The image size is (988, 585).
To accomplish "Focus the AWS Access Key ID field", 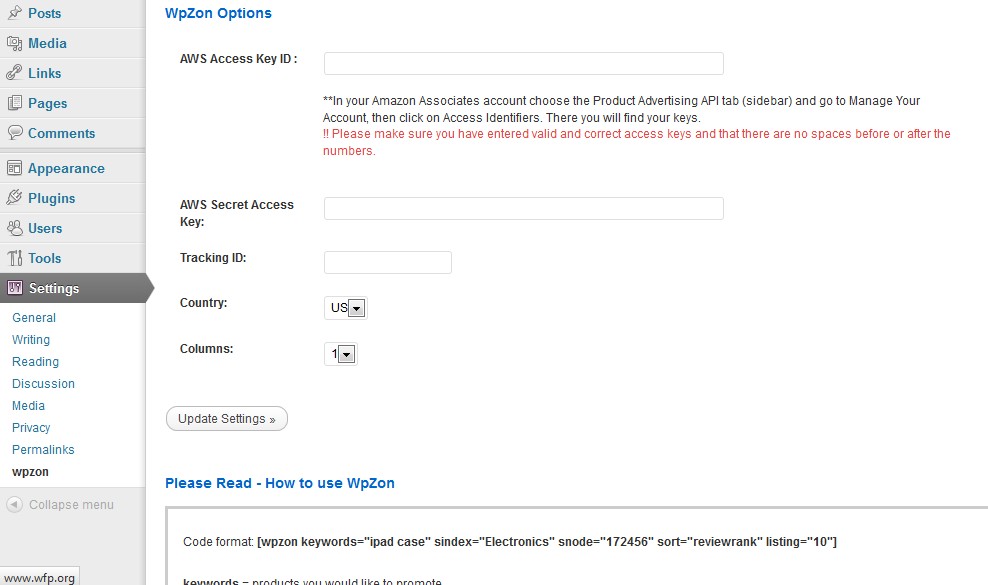I will [x=524, y=64].
